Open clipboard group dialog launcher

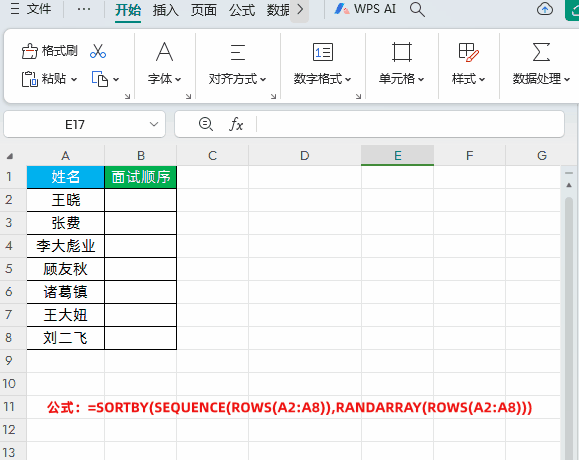(127, 96)
